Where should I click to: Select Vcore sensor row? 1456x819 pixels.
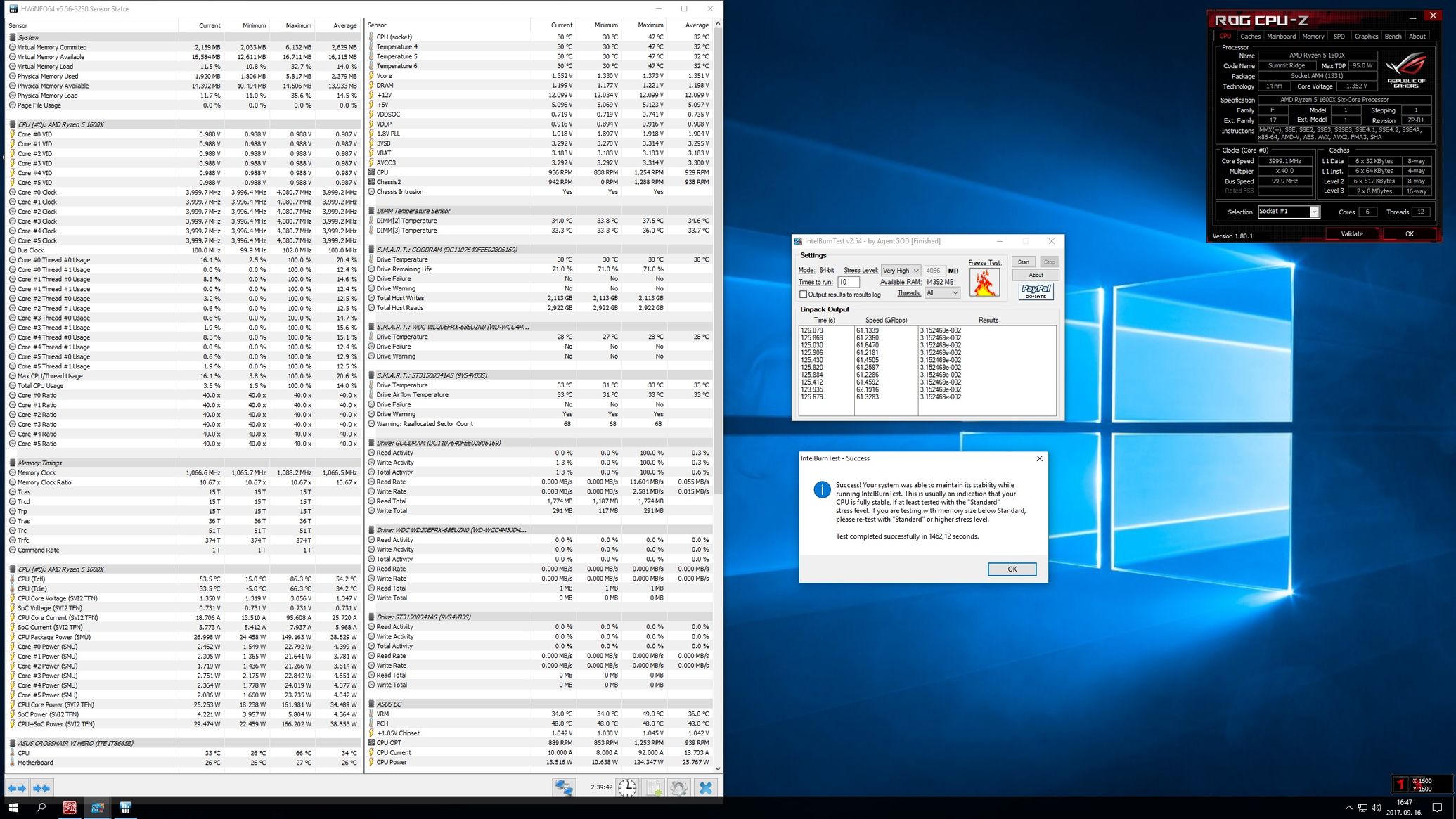[x=539, y=76]
